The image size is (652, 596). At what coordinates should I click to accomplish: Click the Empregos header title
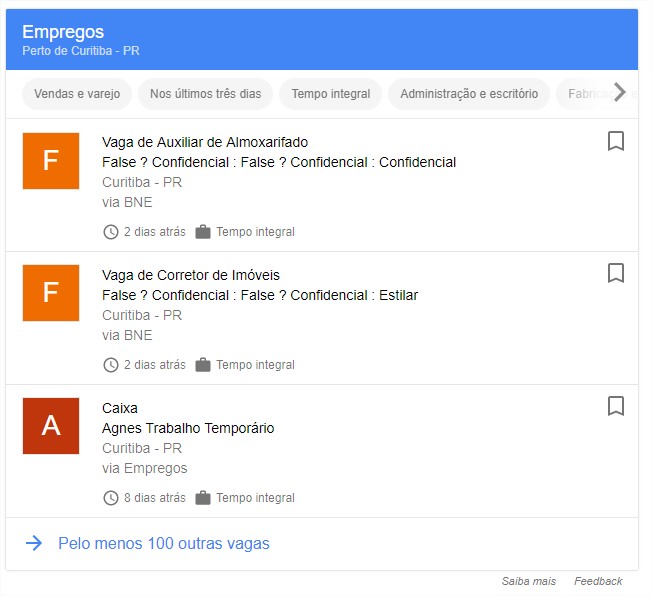click(63, 32)
